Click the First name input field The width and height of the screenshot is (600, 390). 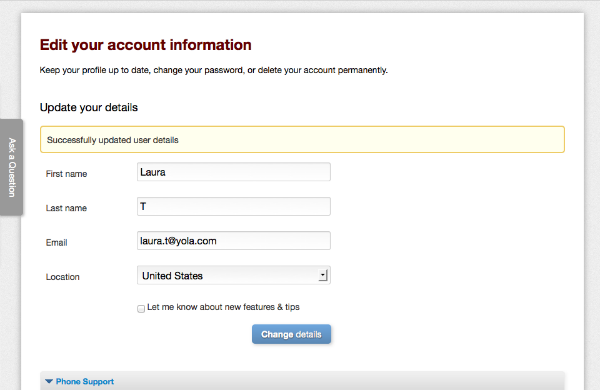tap(234, 172)
